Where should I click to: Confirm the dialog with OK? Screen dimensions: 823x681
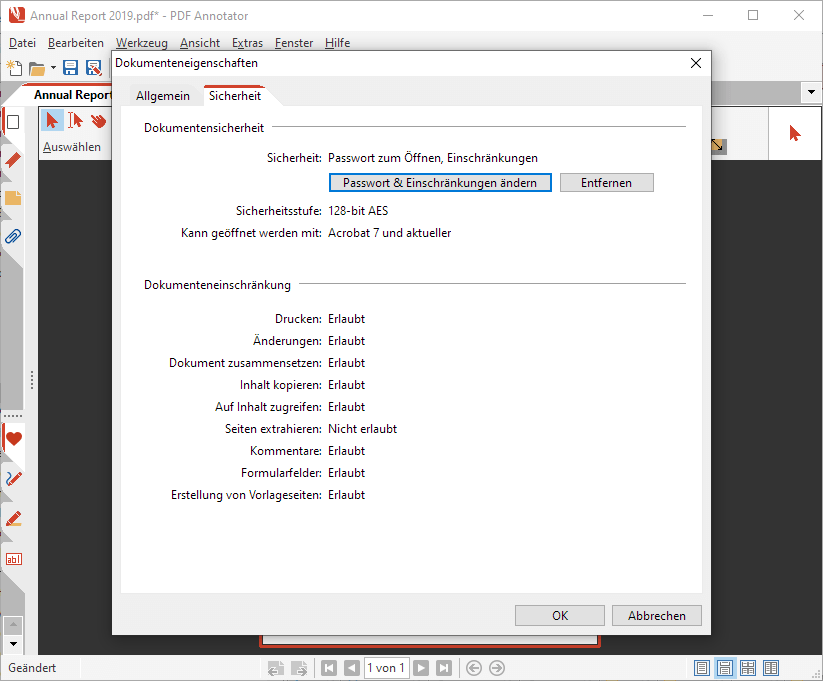[x=559, y=616]
